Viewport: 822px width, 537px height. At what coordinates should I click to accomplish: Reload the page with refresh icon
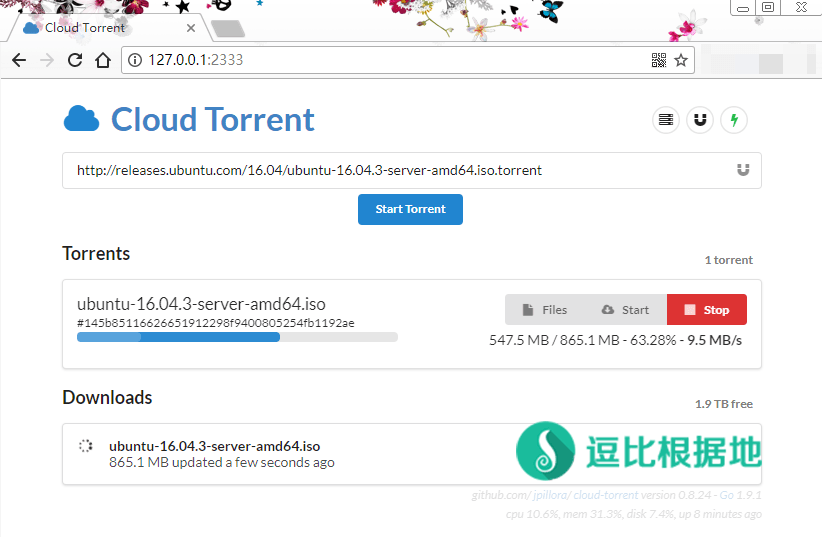click(74, 60)
